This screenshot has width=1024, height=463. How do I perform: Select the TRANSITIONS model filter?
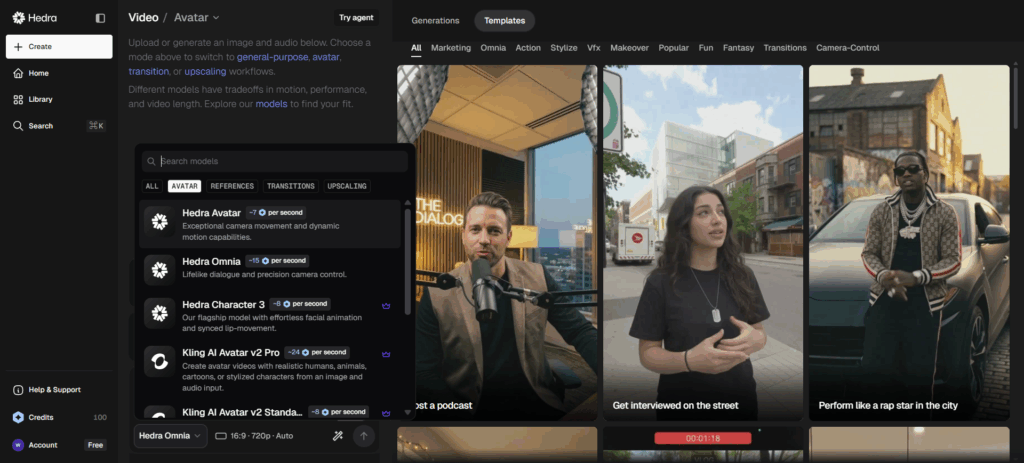[x=291, y=186]
